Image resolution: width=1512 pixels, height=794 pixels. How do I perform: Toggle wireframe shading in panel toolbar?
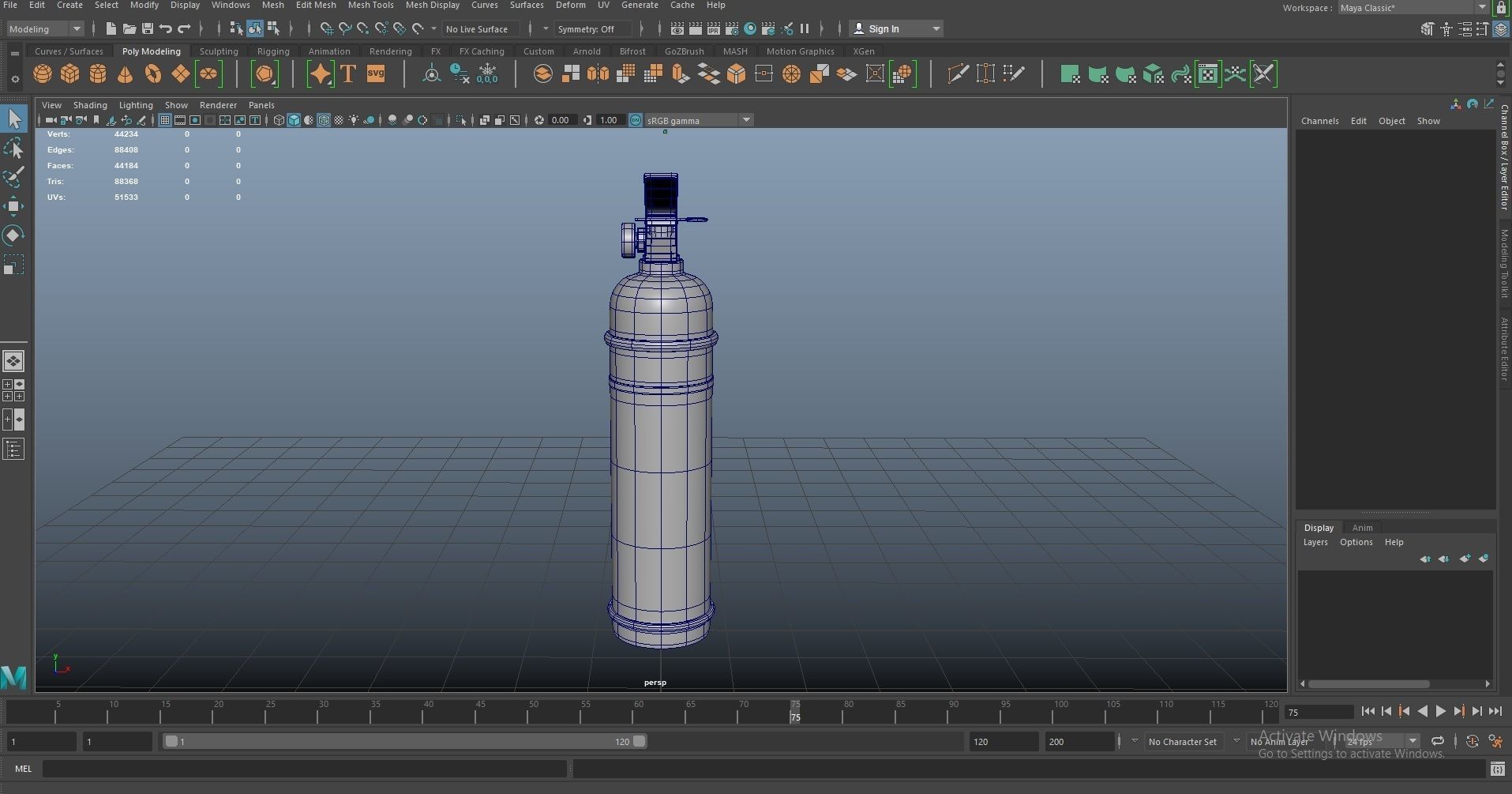coord(279,120)
